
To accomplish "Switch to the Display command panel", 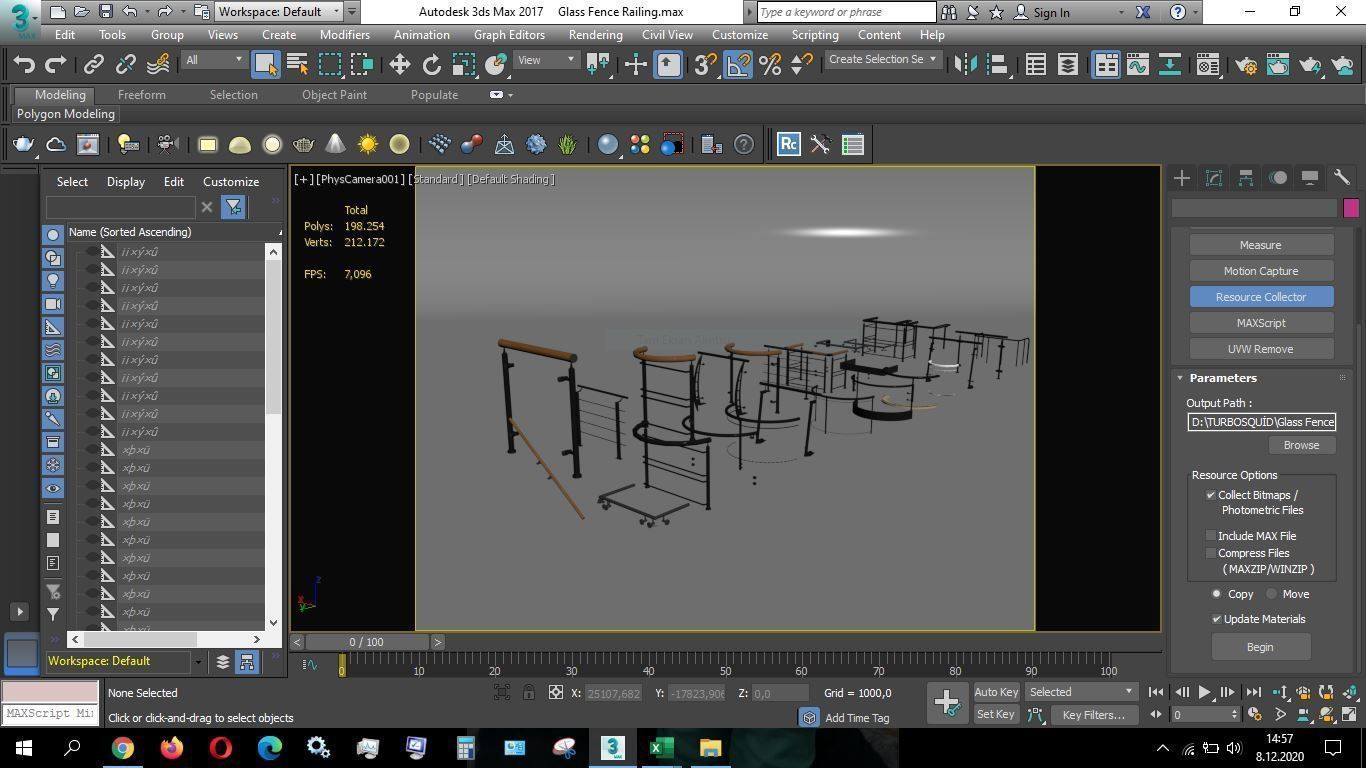I will click(1310, 178).
